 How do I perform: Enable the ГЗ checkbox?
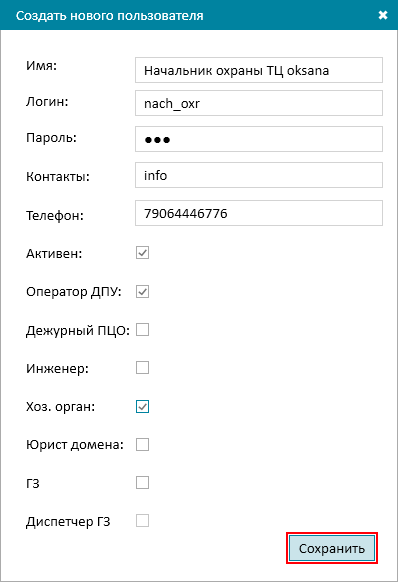143,483
